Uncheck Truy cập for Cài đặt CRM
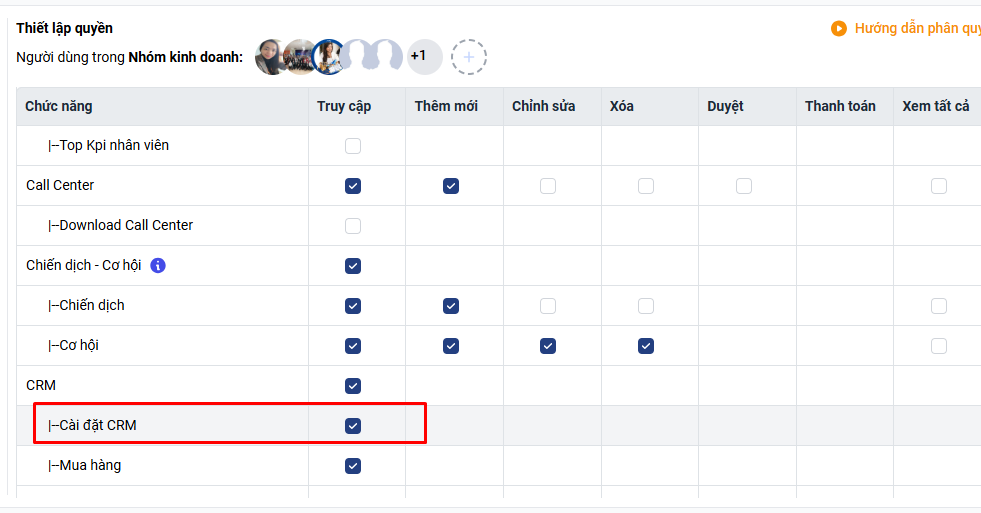 [353, 426]
